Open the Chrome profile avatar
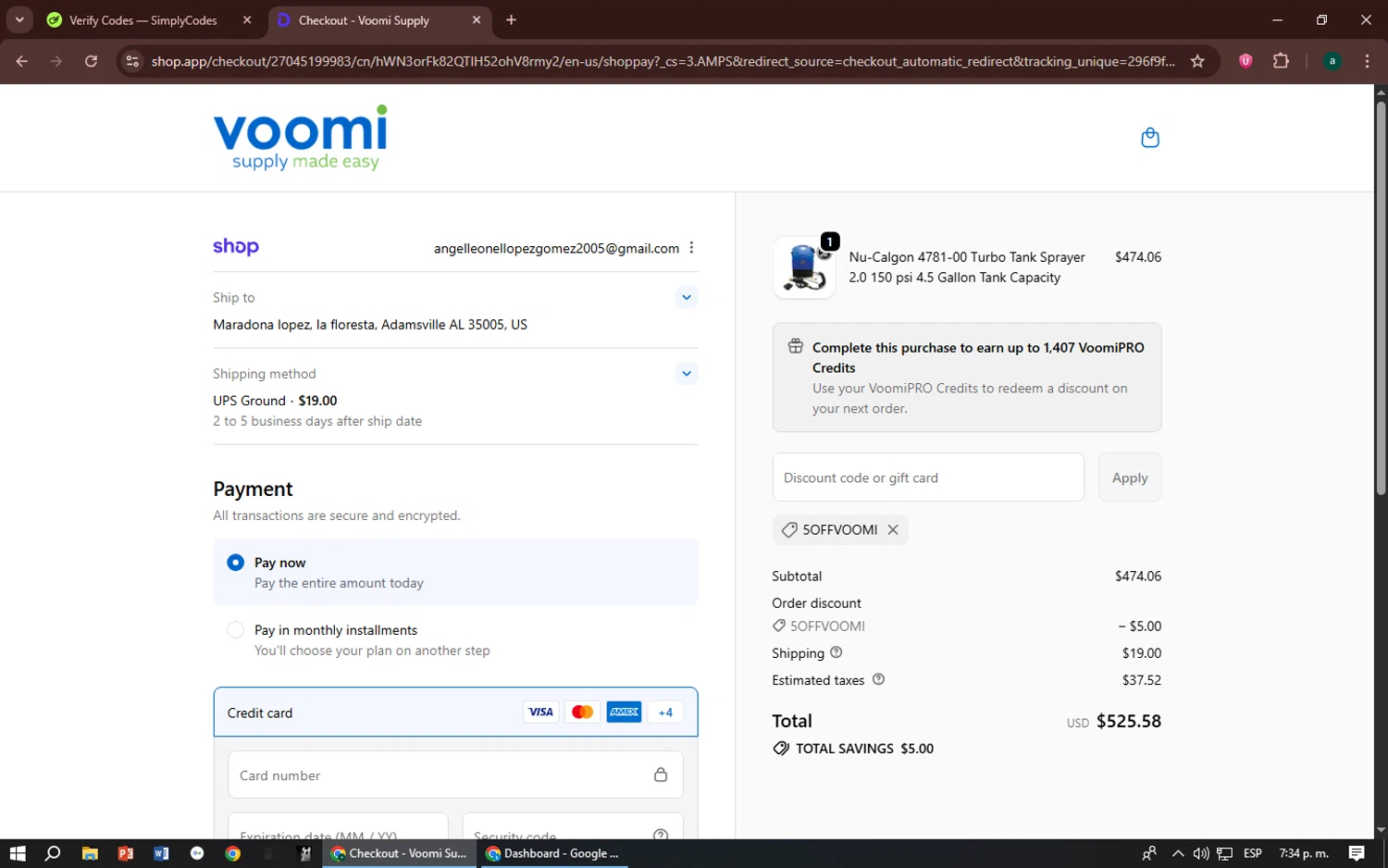1388x868 pixels. (x=1332, y=61)
